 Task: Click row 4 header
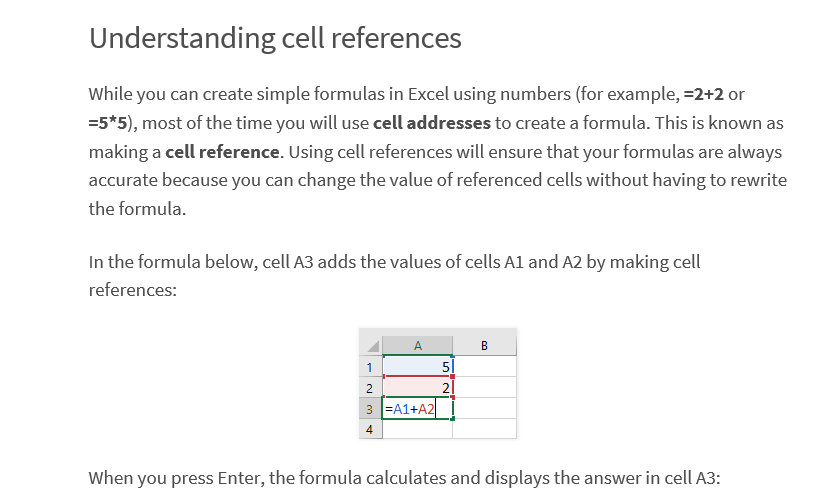click(370, 429)
